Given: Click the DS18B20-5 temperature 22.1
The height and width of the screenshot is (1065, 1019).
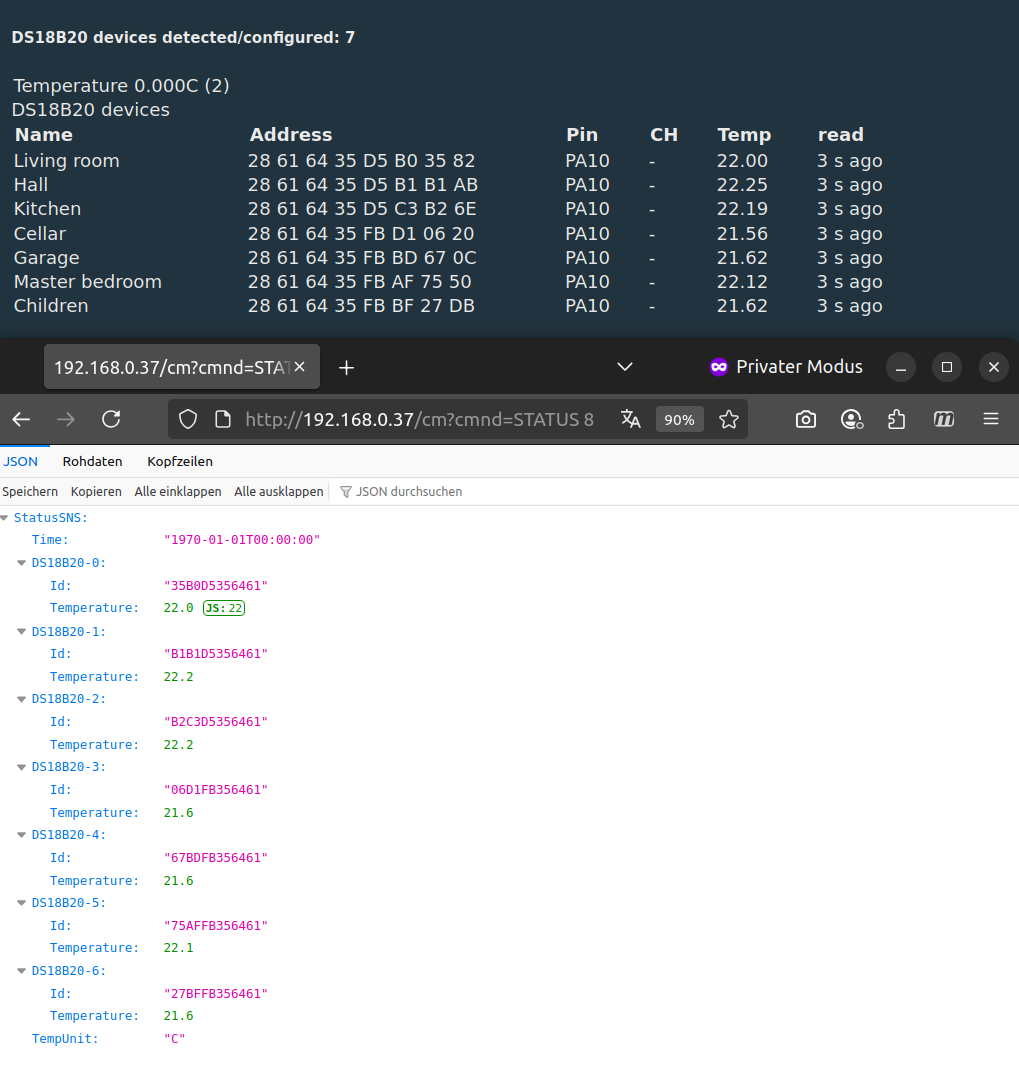Looking at the screenshot, I should pos(179,947).
